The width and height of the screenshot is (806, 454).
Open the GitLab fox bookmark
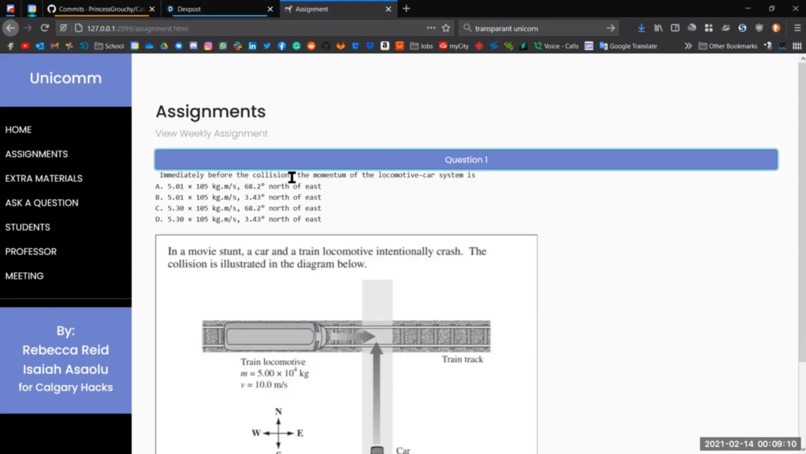tap(340, 46)
